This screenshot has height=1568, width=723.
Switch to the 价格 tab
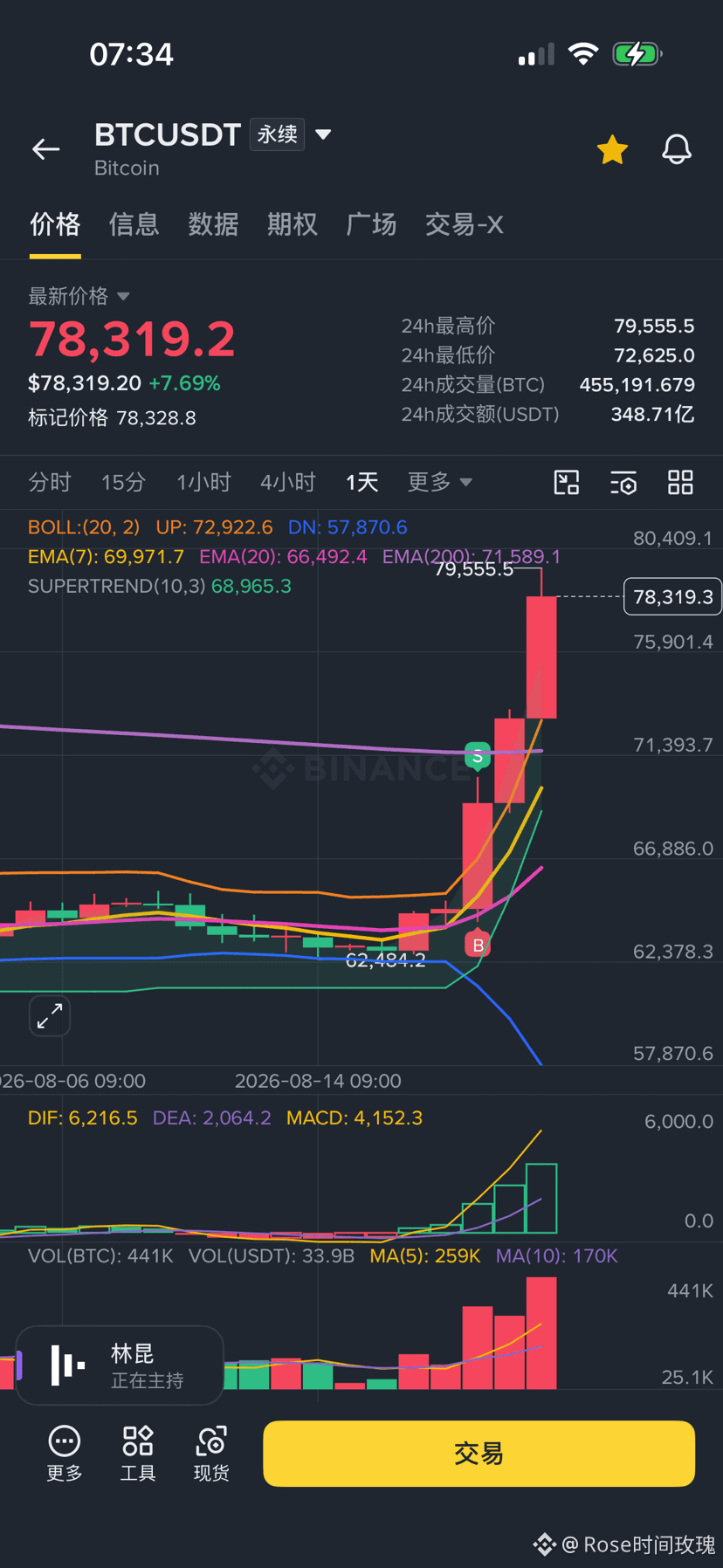pyautogui.click(x=55, y=224)
